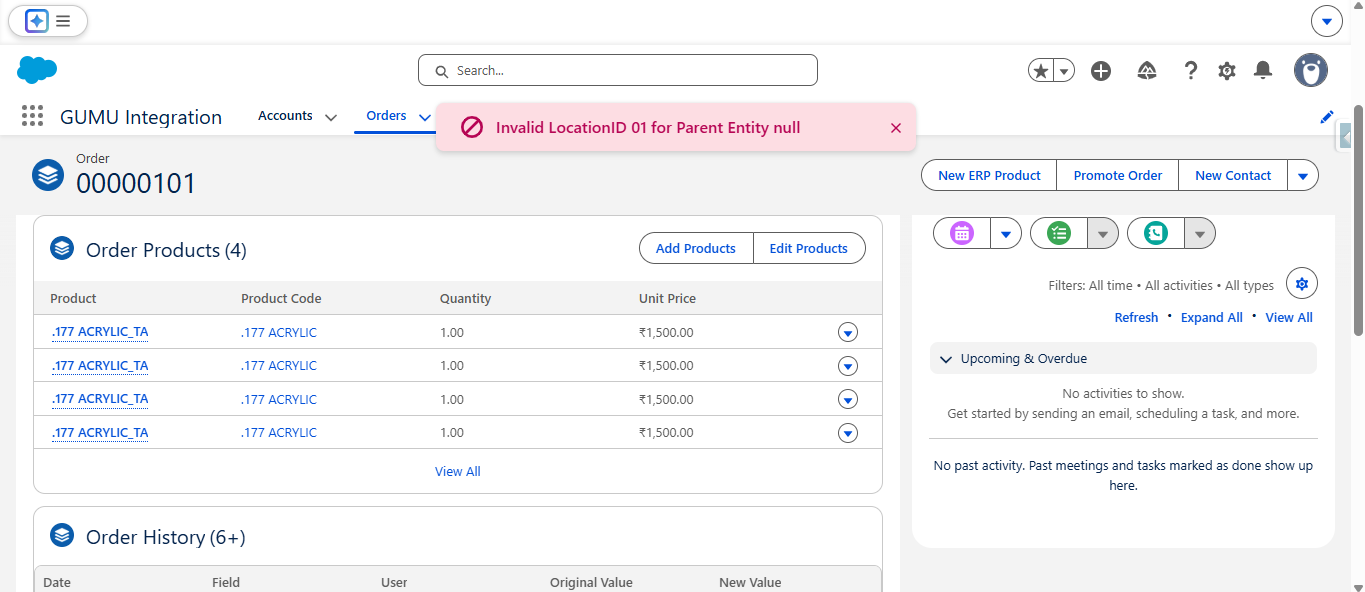1365x592 pixels.
Task: Click the New Task checklist icon
Action: point(1059,233)
